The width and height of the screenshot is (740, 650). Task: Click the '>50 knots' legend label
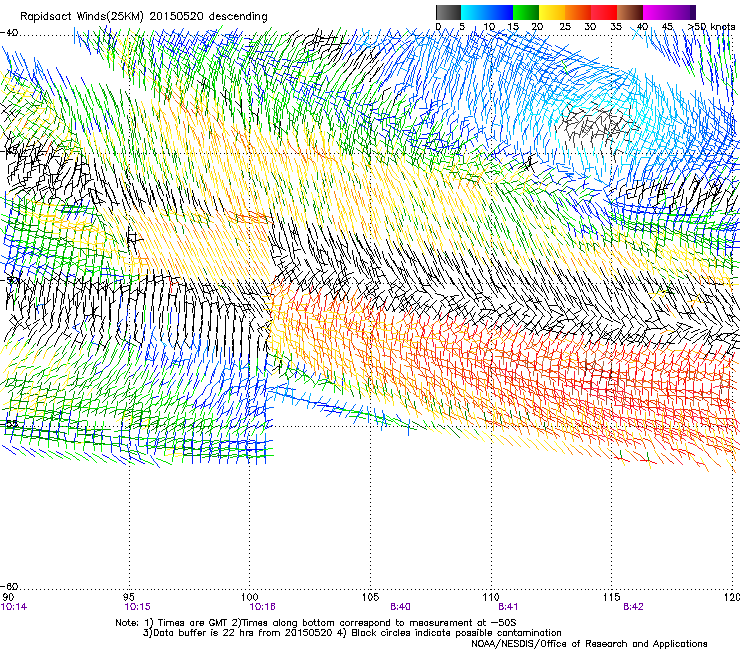pyautogui.click(x=712, y=27)
